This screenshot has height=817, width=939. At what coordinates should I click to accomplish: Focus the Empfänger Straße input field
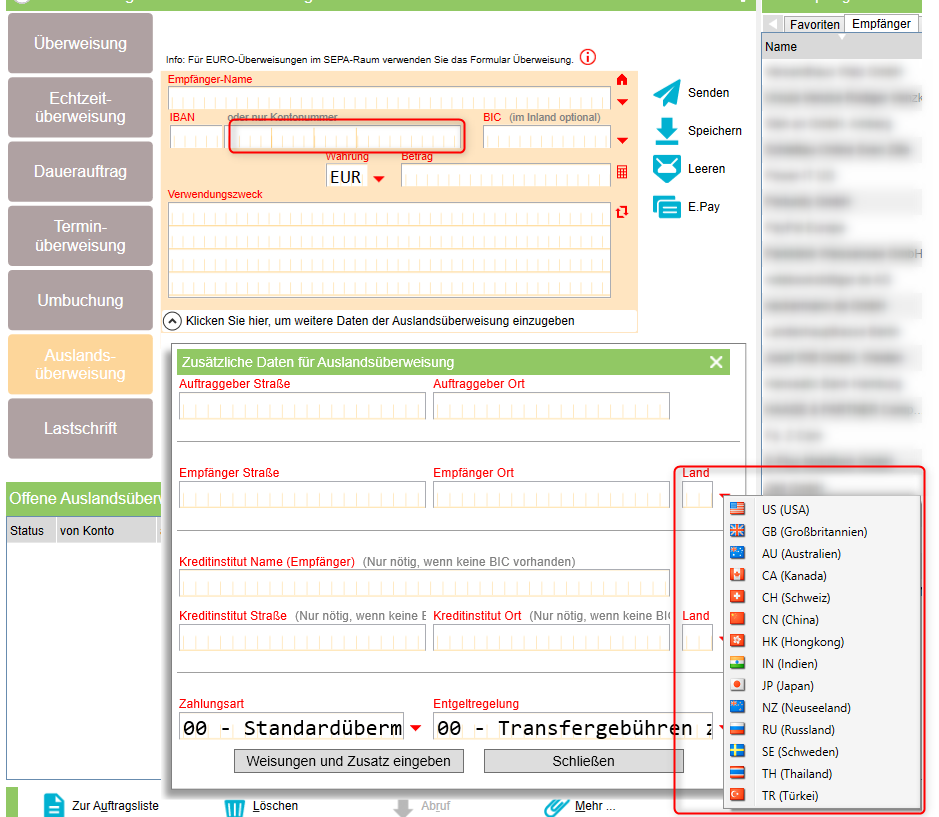pyautogui.click(x=302, y=495)
